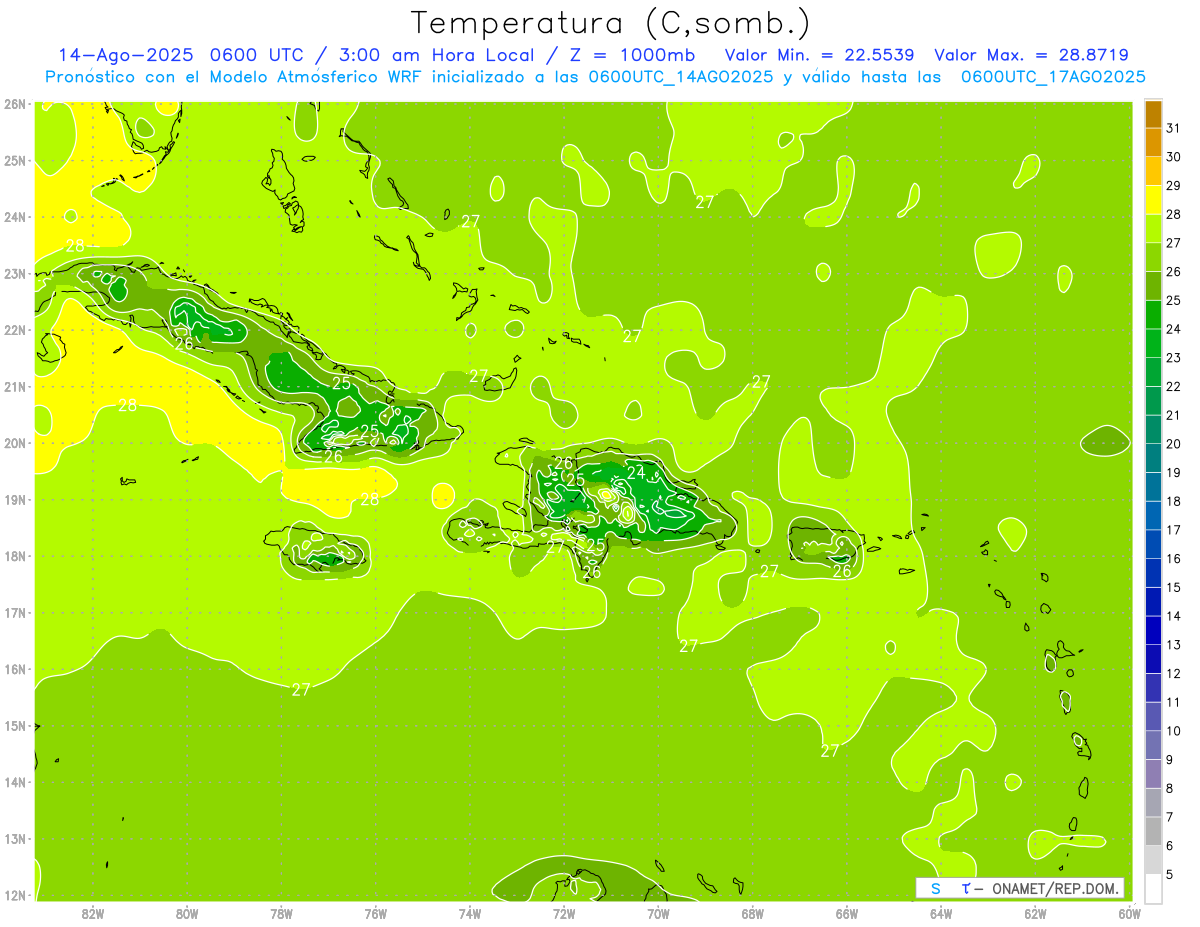Click the "19N" latitude axis label
This screenshot has width=1200, height=927.
pos(15,499)
